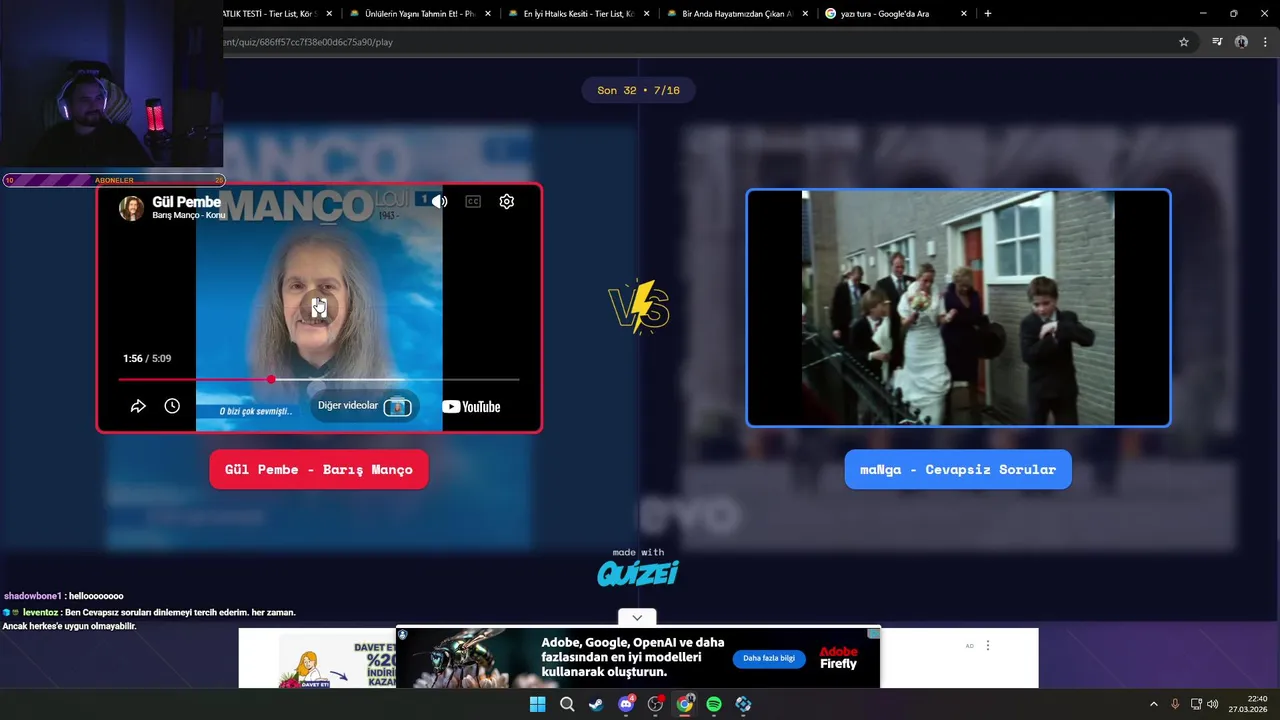Close the yazı tura Google tab

coord(964,14)
